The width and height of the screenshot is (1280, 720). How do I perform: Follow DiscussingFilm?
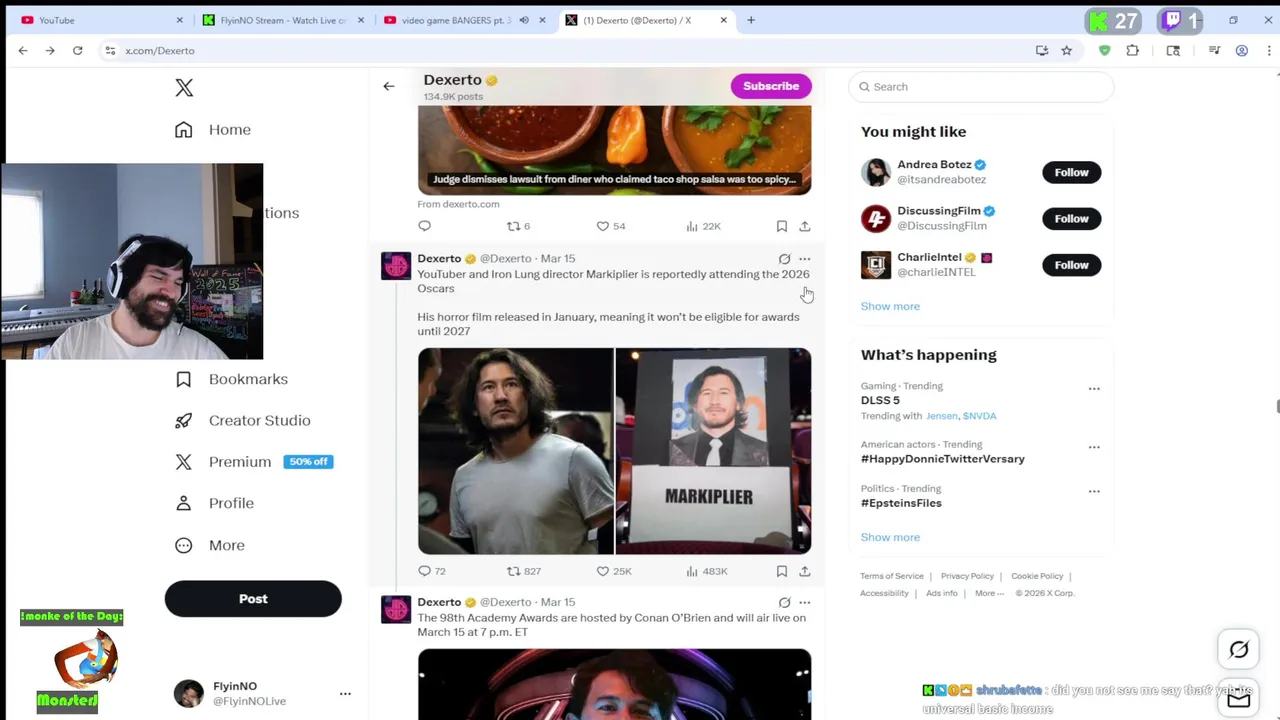pyautogui.click(x=1071, y=218)
